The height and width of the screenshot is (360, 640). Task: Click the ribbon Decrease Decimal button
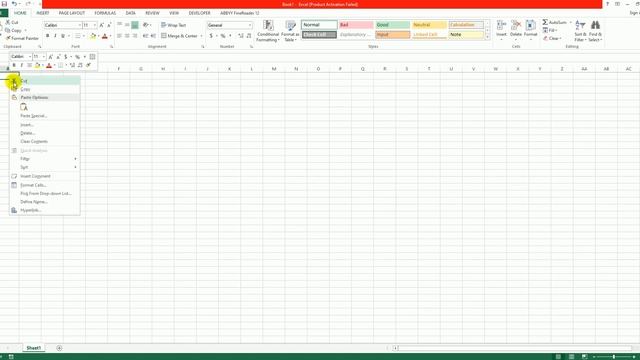[x=249, y=36]
